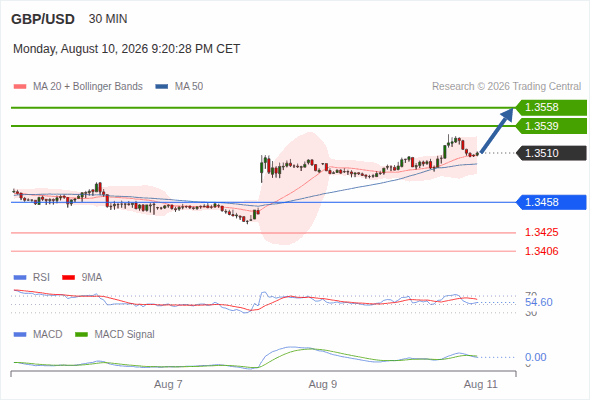Viewport: 590px width, 400px height.
Task: Click the MA 50 legend label
Action: point(189,87)
